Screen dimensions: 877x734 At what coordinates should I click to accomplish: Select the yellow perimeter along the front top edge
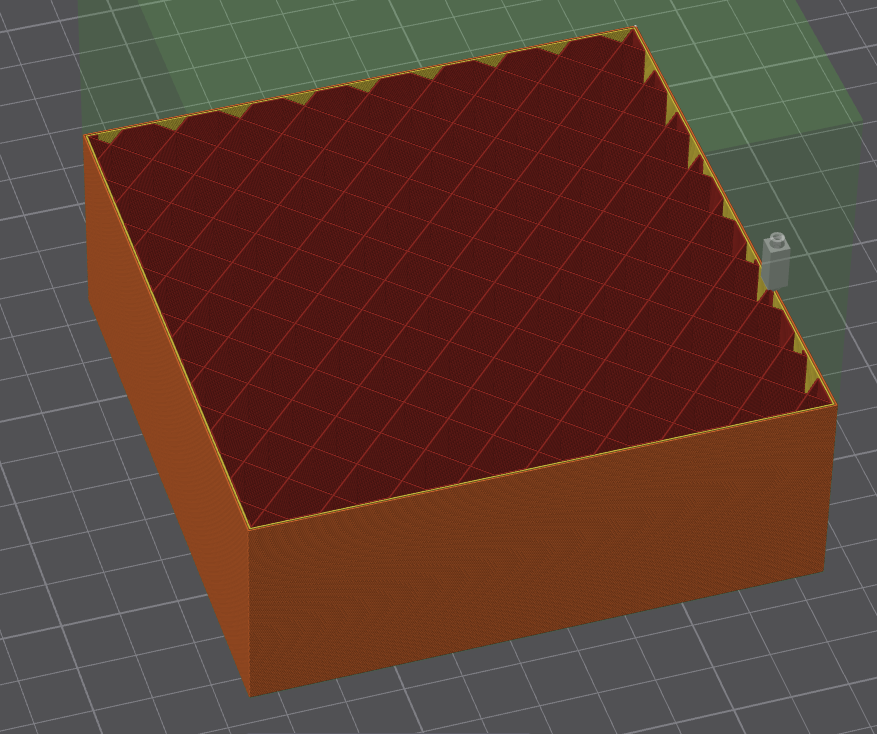(x=540, y=466)
